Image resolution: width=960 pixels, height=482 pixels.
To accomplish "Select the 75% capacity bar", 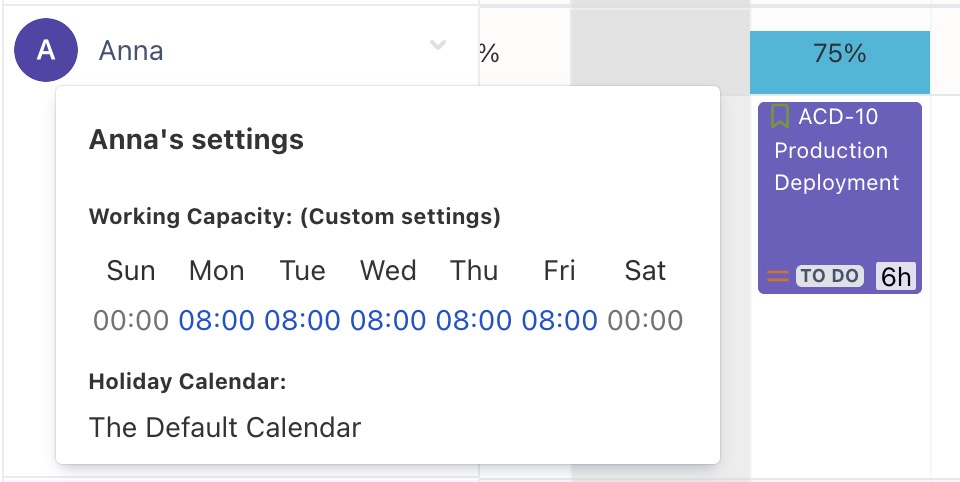I will point(839,54).
